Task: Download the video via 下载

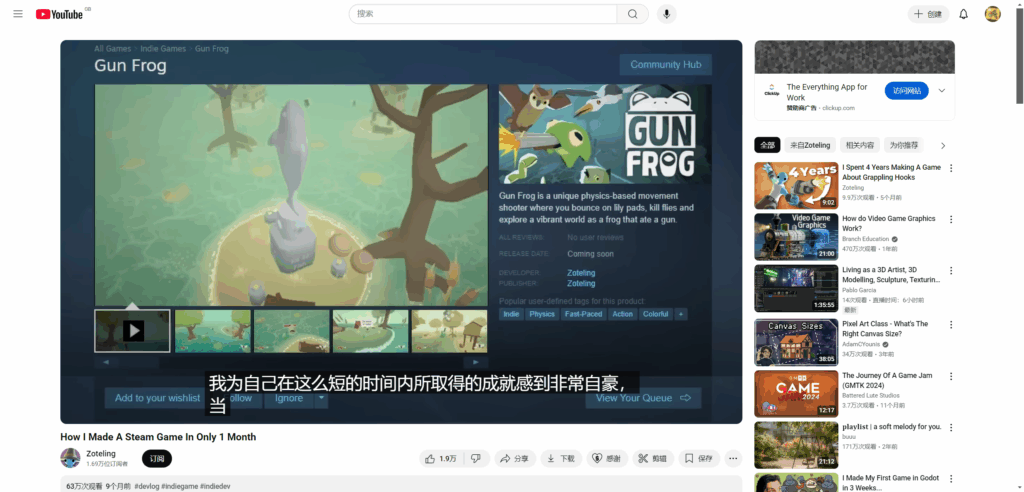Action: pyautogui.click(x=561, y=459)
